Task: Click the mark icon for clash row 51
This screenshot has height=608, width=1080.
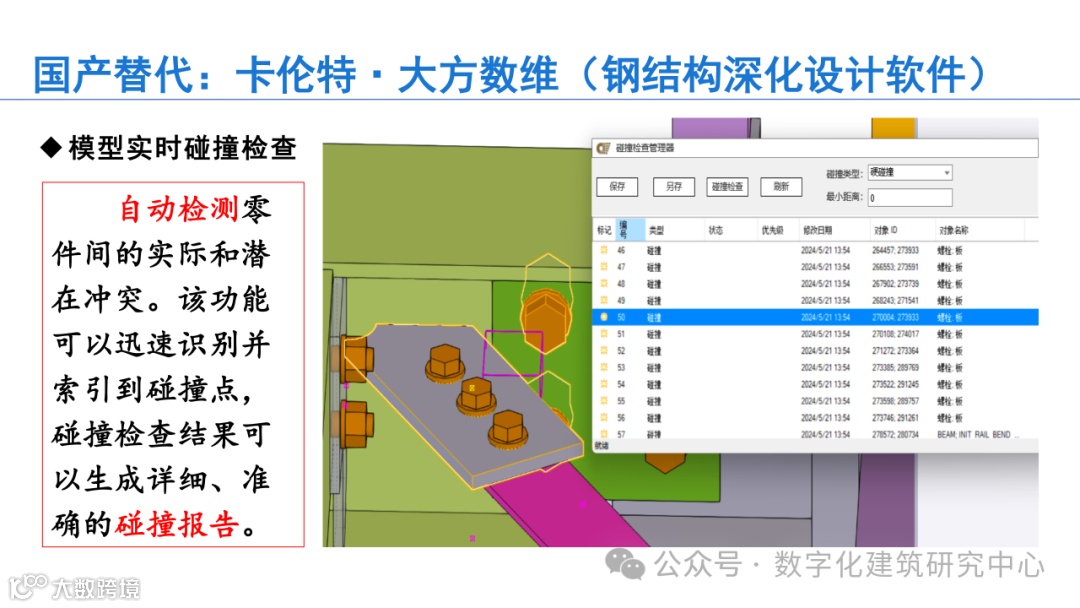Action: [604, 334]
